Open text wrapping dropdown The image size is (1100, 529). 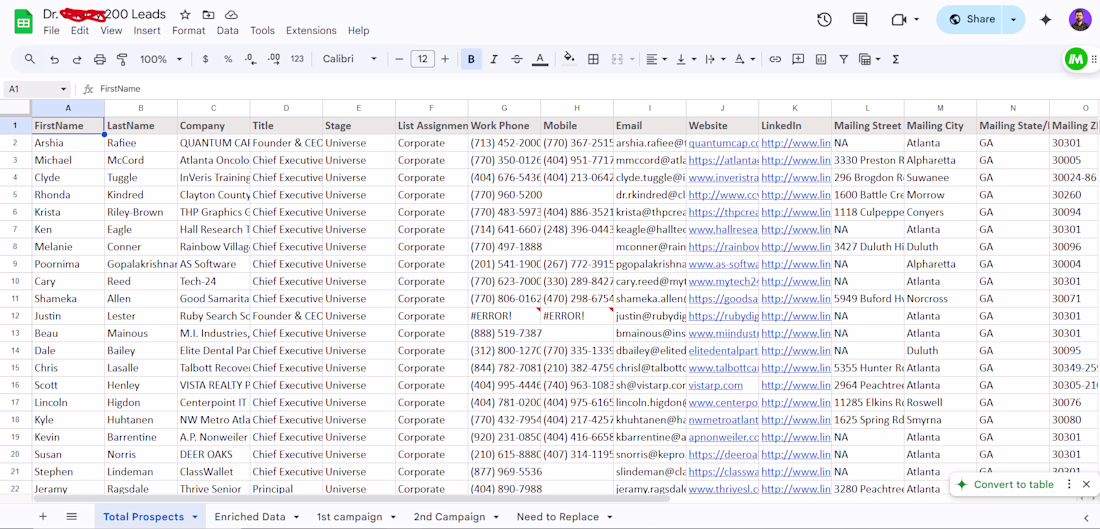click(x=715, y=60)
